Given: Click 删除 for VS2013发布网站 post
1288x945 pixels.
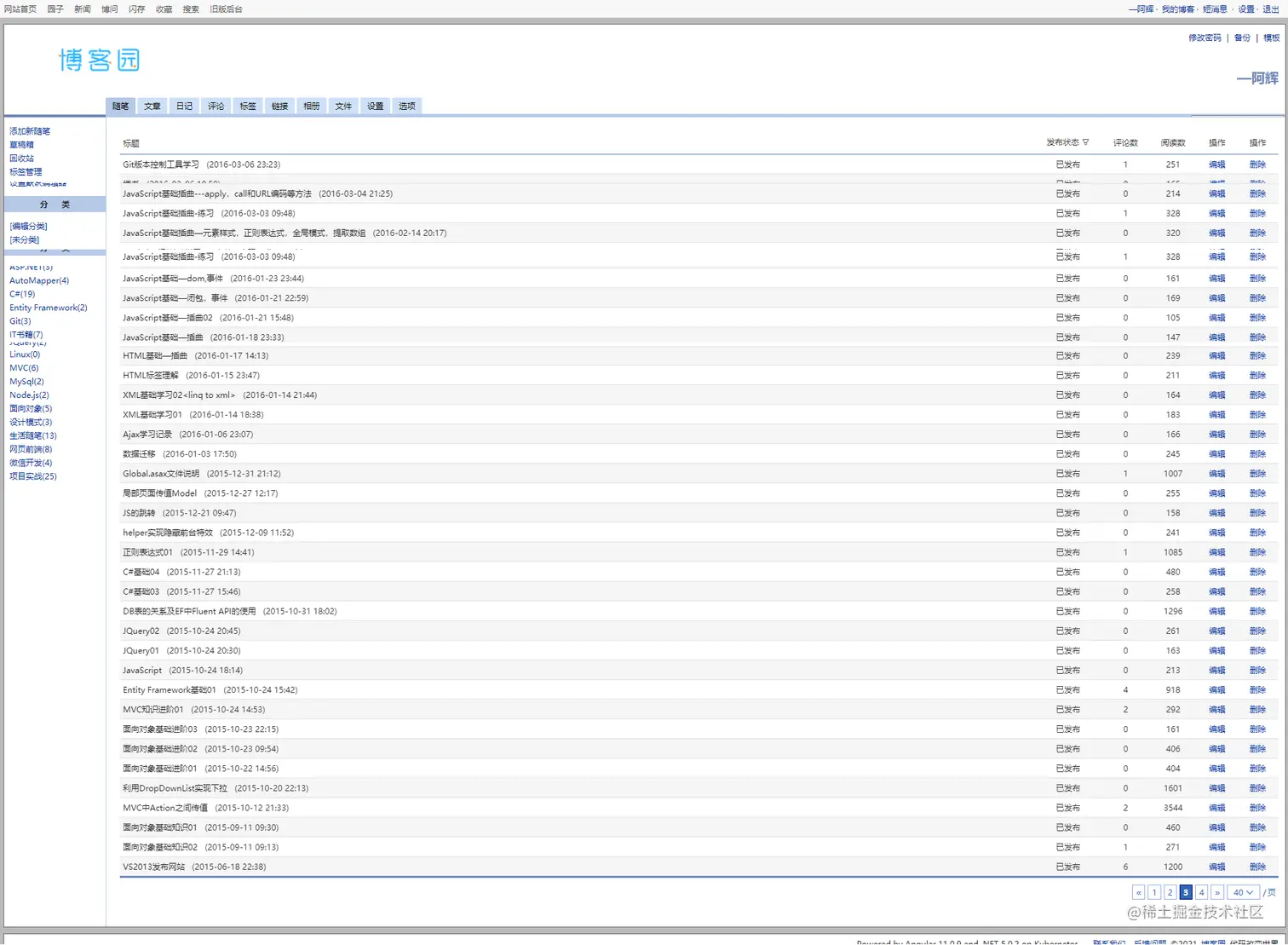Looking at the screenshot, I should tap(1257, 867).
